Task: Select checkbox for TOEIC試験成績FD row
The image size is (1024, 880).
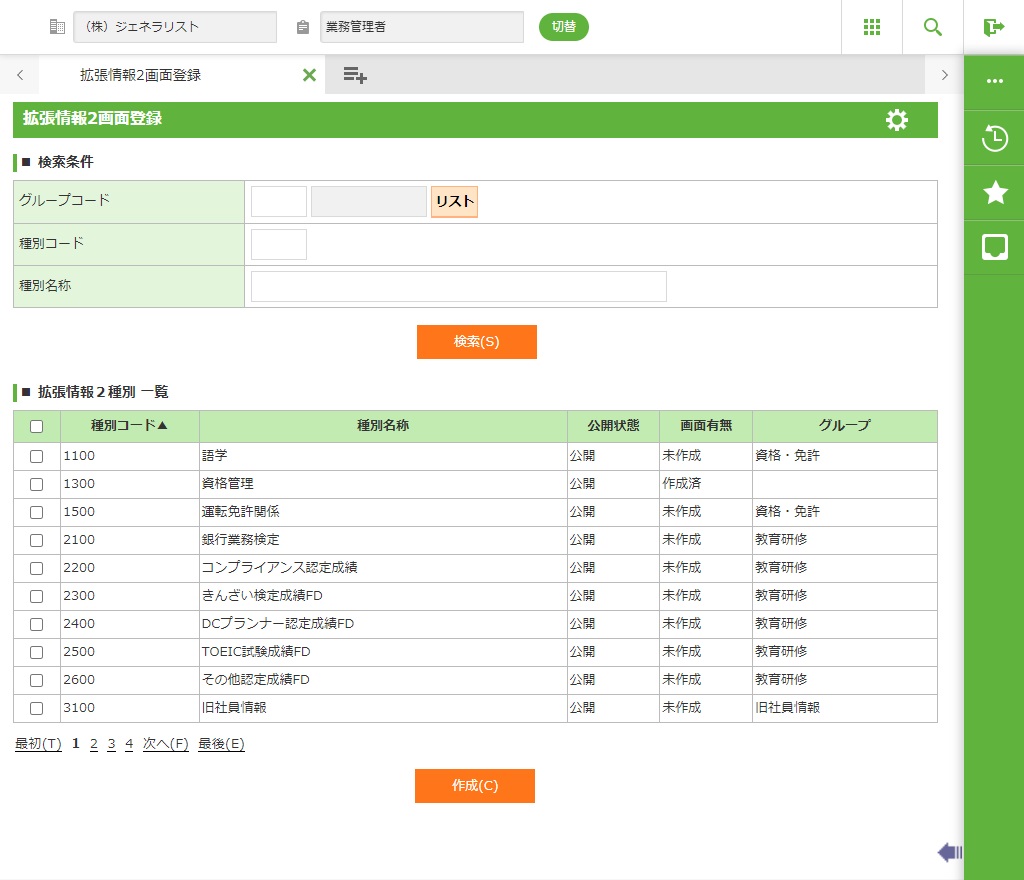Action: pyautogui.click(x=37, y=652)
